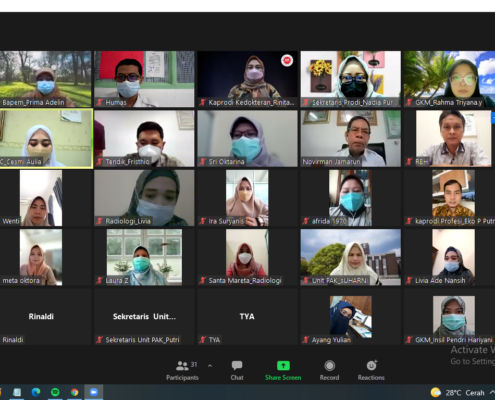Click muted mic icon beside TYA label
This screenshot has width=495, height=400.
203,340
